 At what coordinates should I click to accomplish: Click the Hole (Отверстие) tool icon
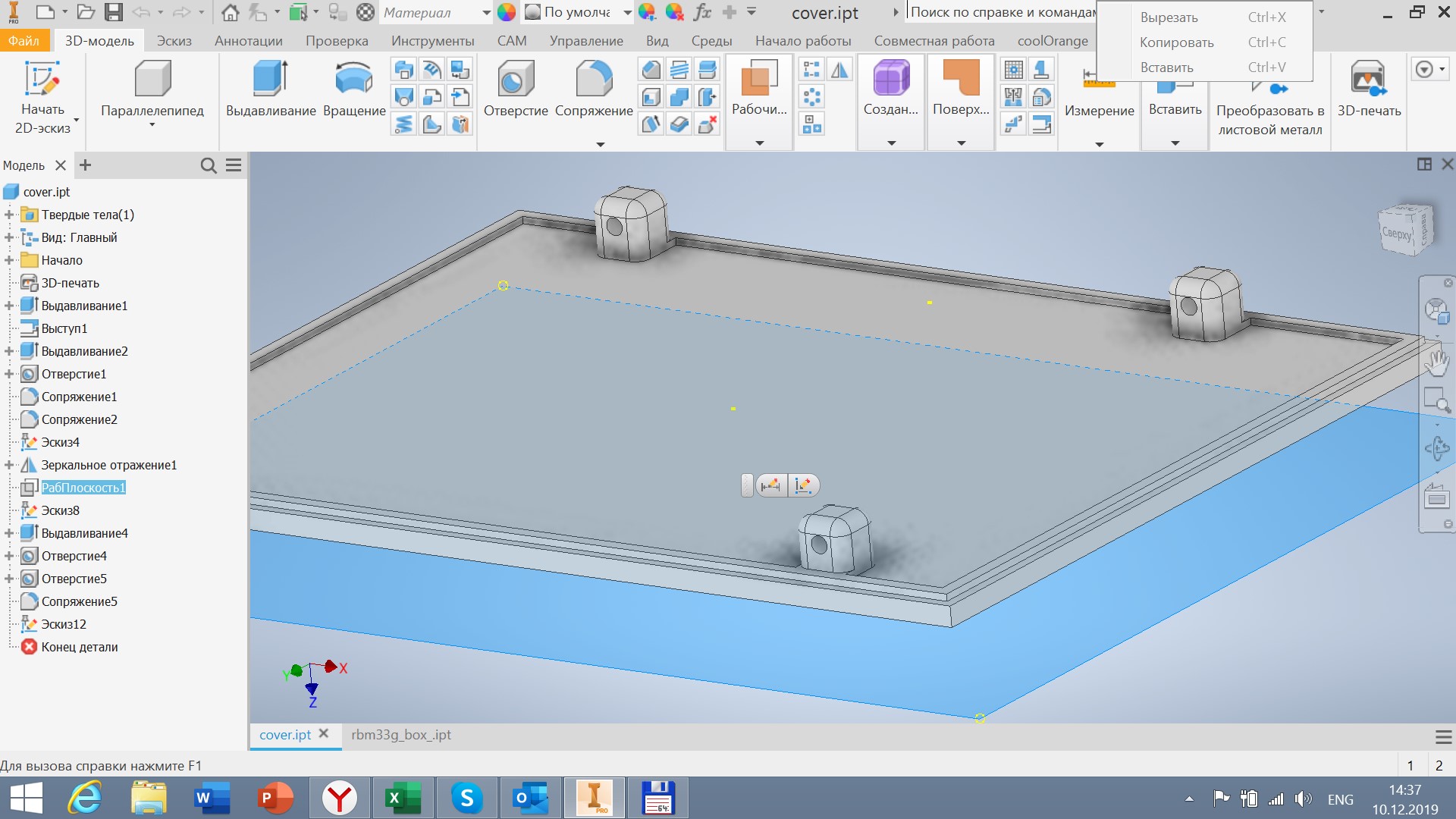[515, 80]
